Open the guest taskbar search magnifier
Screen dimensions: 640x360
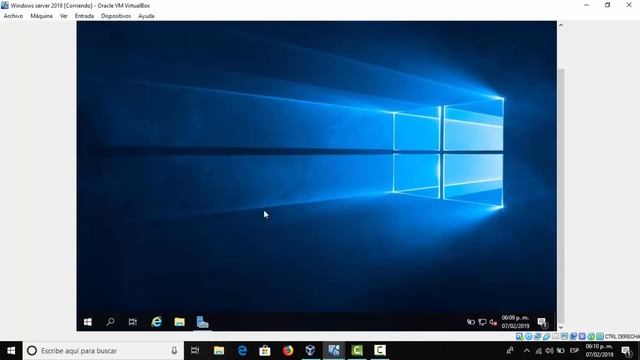[110, 322]
